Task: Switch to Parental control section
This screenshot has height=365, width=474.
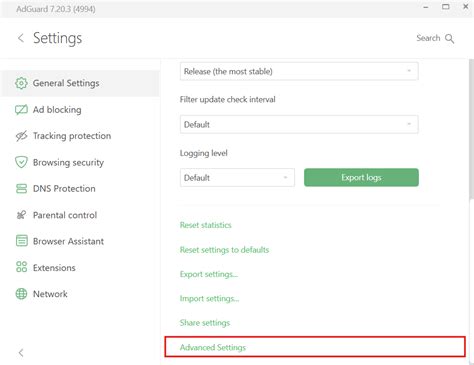Action: (80, 215)
